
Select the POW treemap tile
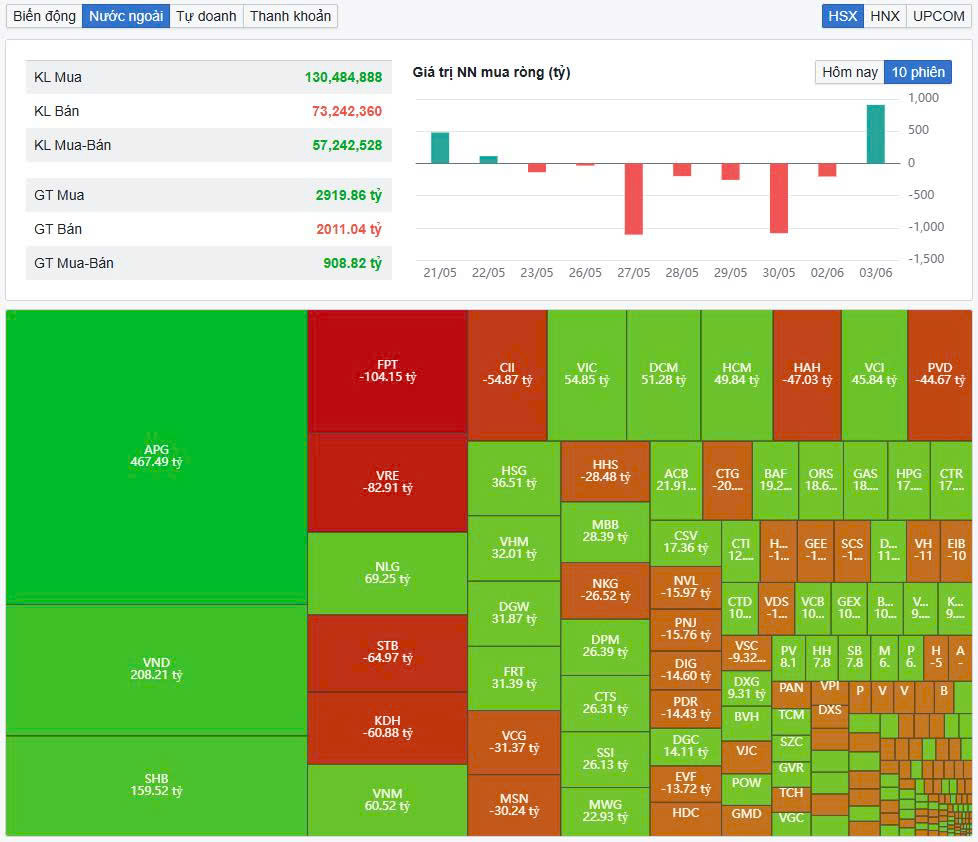pos(747,789)
